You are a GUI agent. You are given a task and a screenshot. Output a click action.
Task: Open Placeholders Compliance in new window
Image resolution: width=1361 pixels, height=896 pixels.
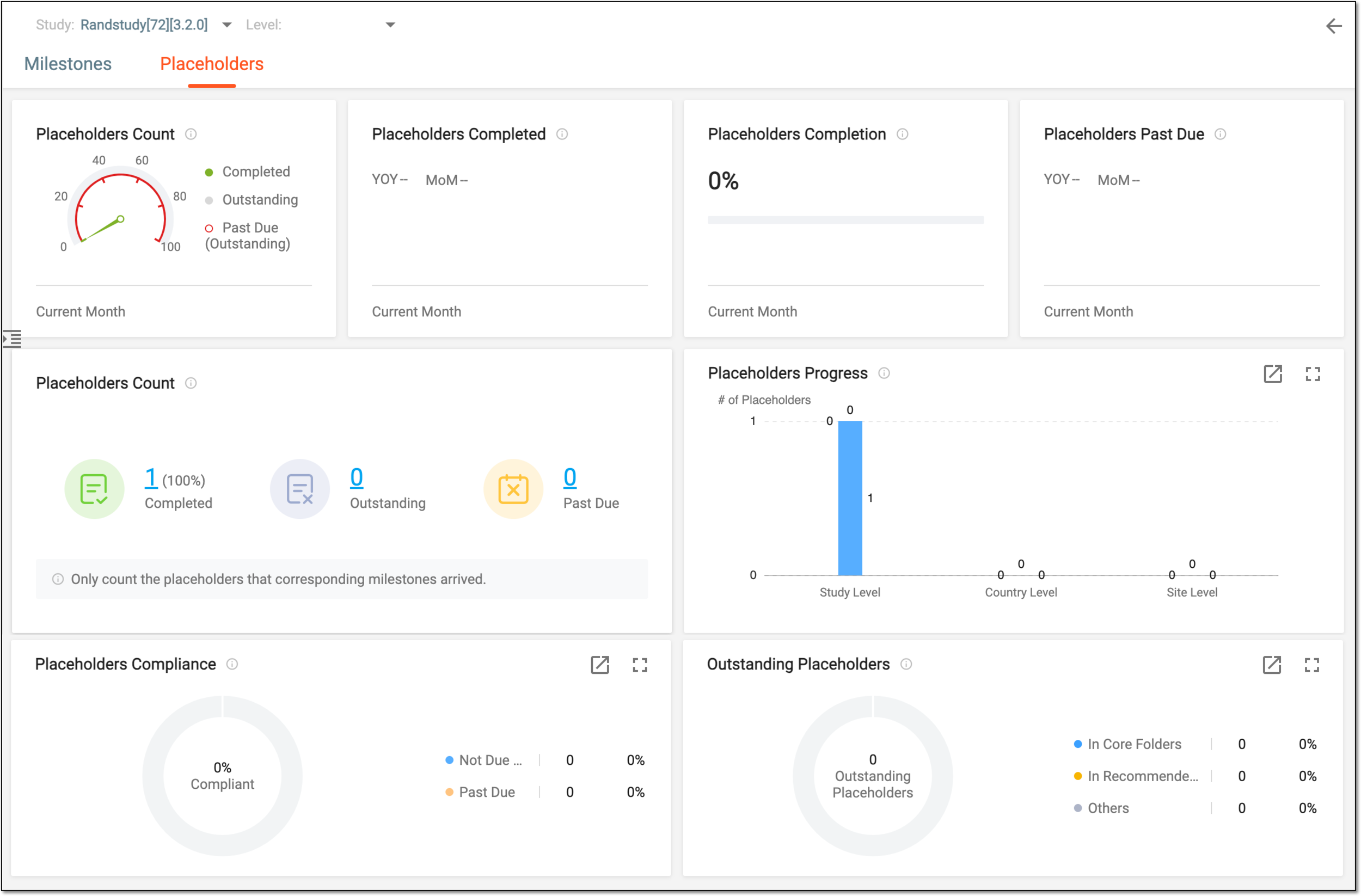(600, 665)
